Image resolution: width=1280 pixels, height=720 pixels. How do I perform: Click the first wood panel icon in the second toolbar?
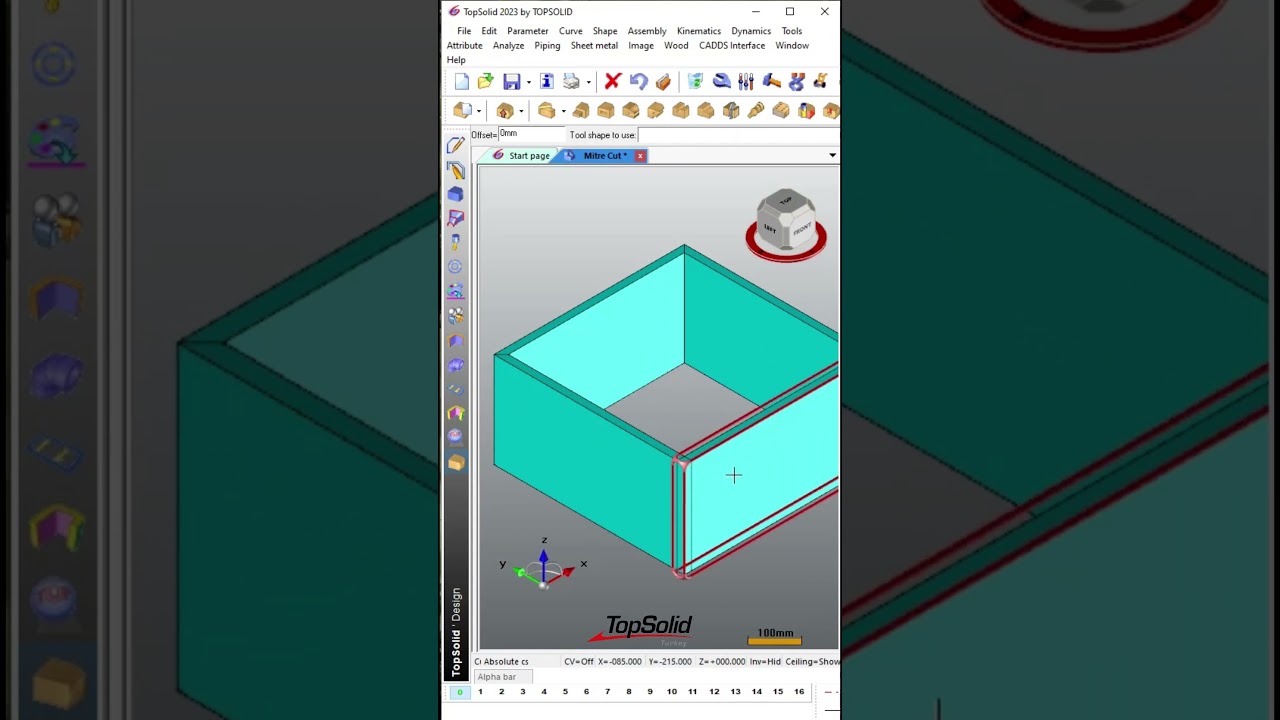[x=462, y=111]
